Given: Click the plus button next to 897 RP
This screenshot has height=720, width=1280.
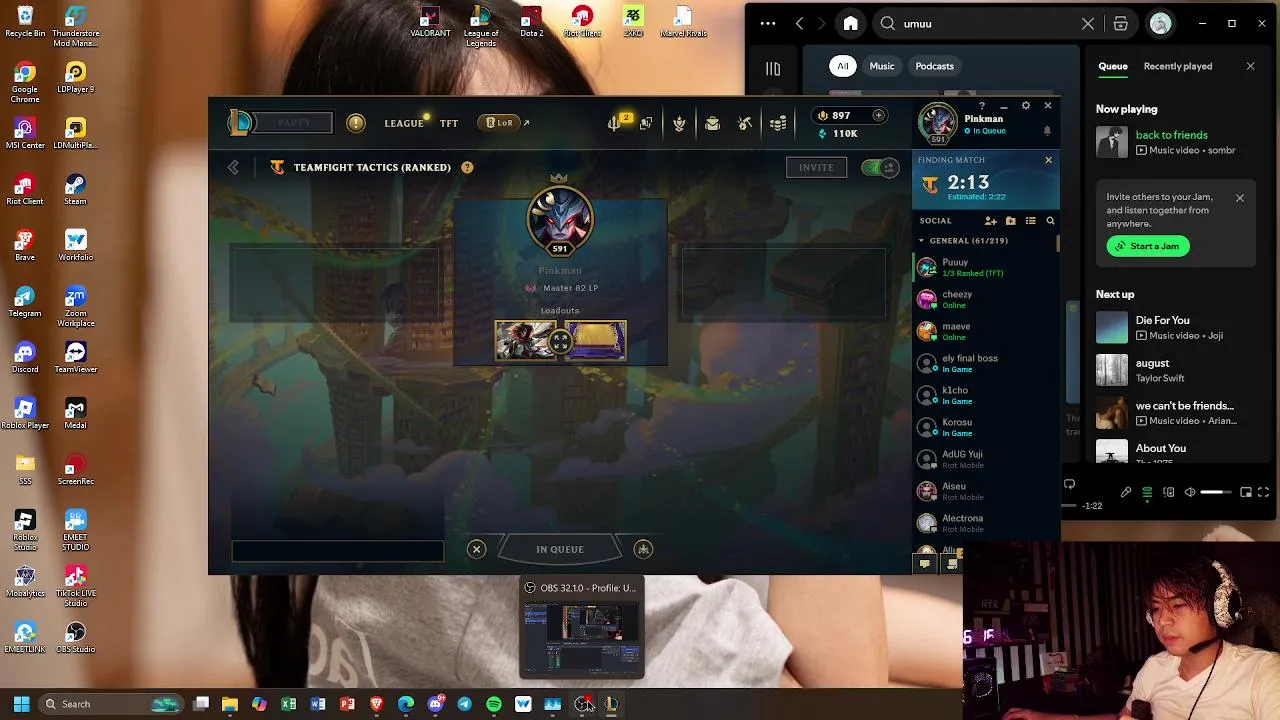Looking at the screenshot, I should [x=878, y=115].
